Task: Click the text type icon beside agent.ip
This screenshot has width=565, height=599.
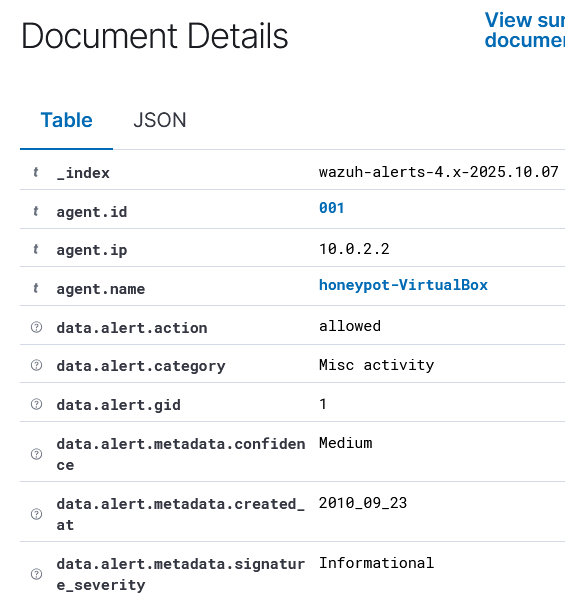Action: [36, 249]
